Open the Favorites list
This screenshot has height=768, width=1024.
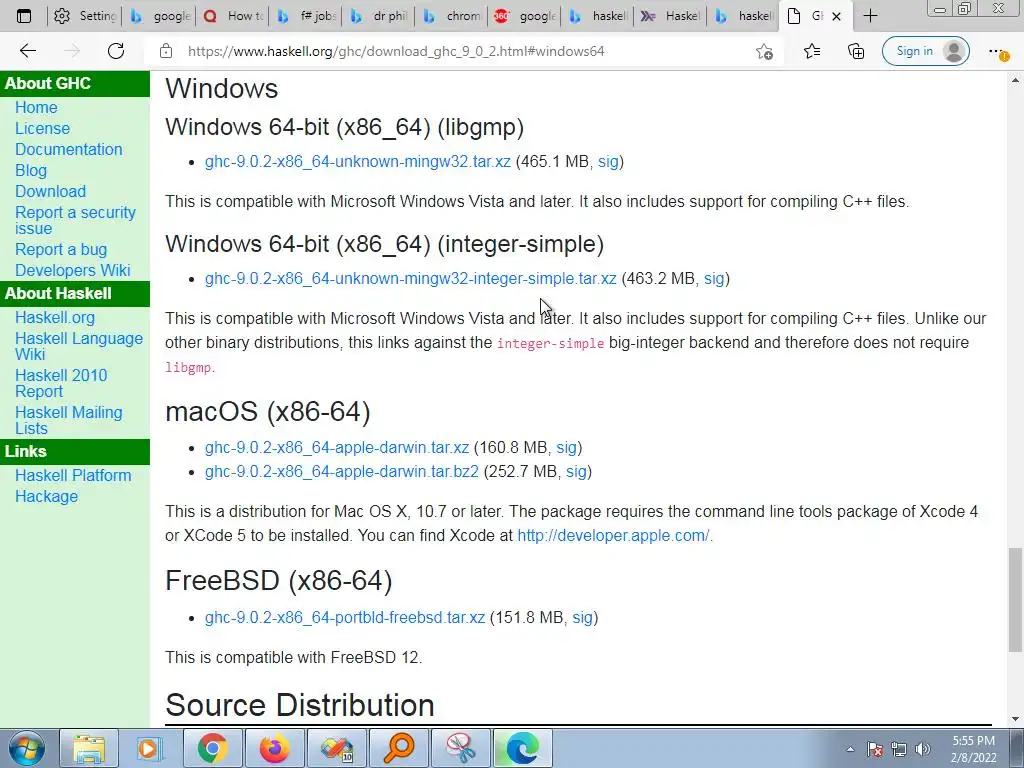click(812, 51)
